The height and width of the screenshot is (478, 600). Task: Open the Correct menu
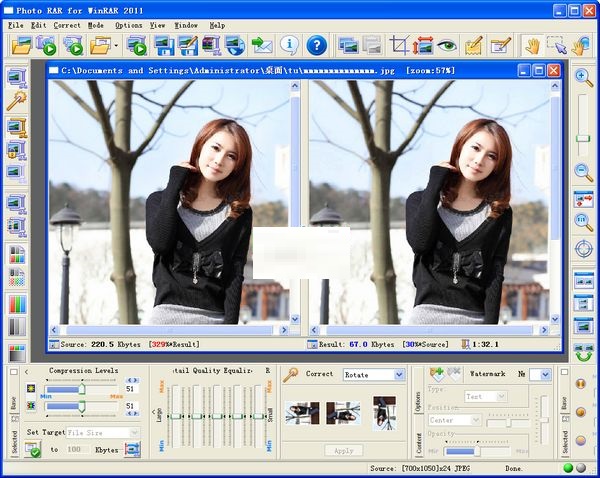click(x=67, y=24)
